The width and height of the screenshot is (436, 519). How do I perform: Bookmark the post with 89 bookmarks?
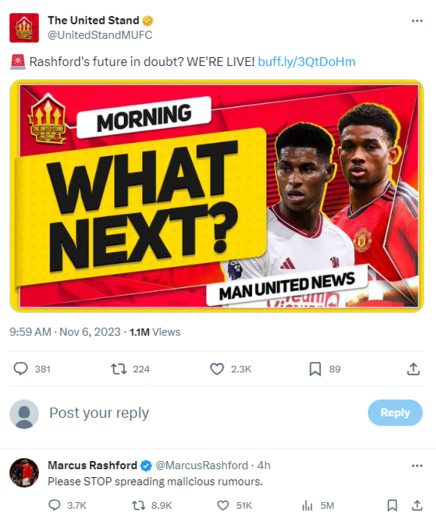coord(315,369)
